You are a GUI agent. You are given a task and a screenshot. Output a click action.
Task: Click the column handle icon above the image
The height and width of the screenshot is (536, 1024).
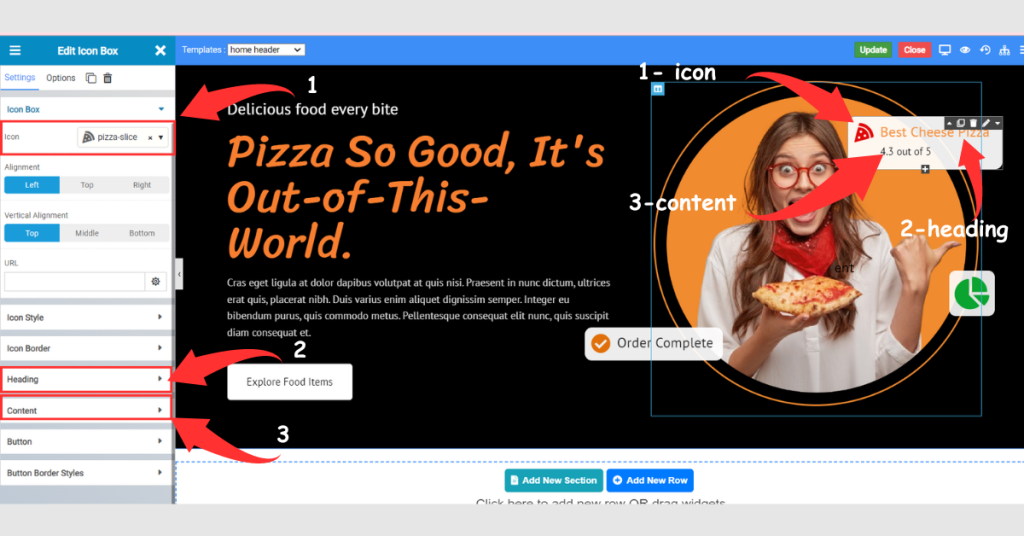[658, 89]
